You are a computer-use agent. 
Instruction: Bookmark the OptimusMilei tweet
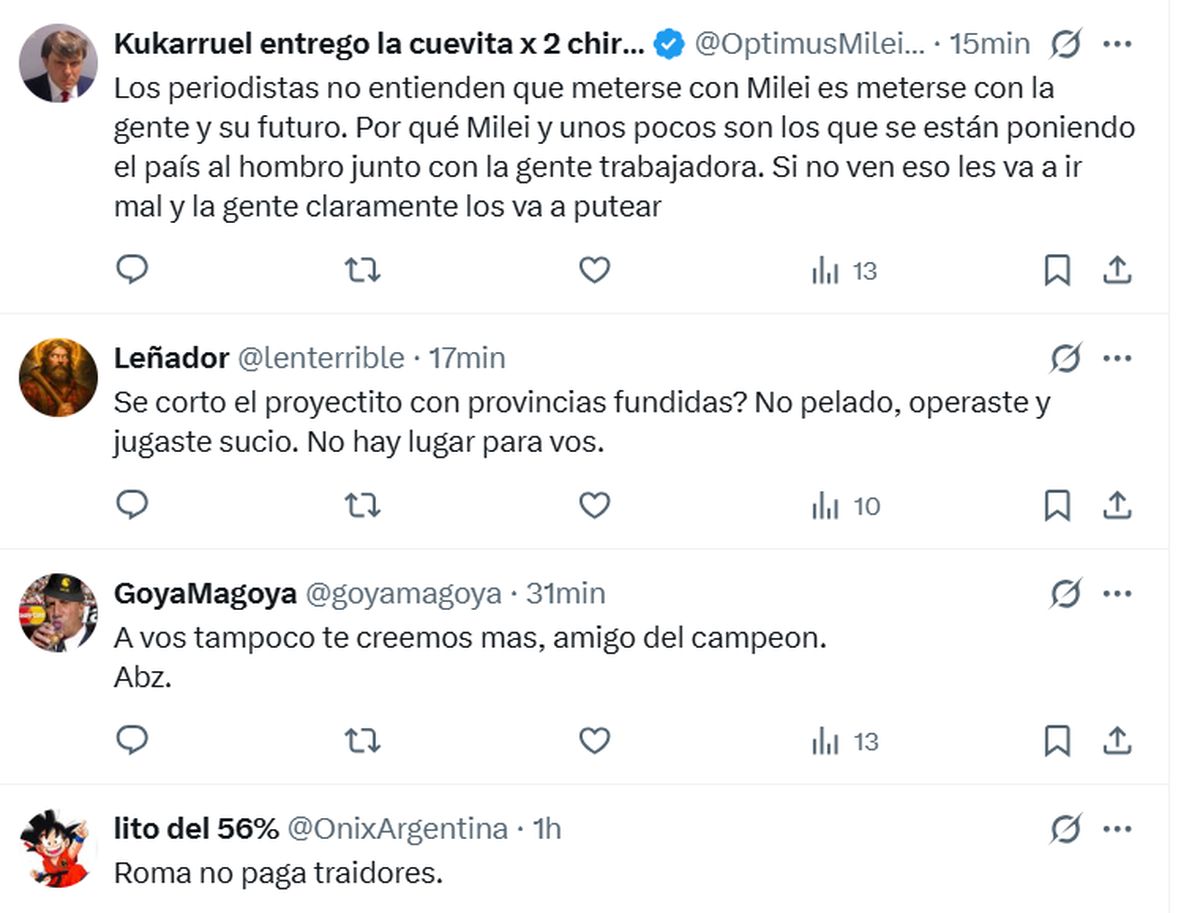[1057, 270]
